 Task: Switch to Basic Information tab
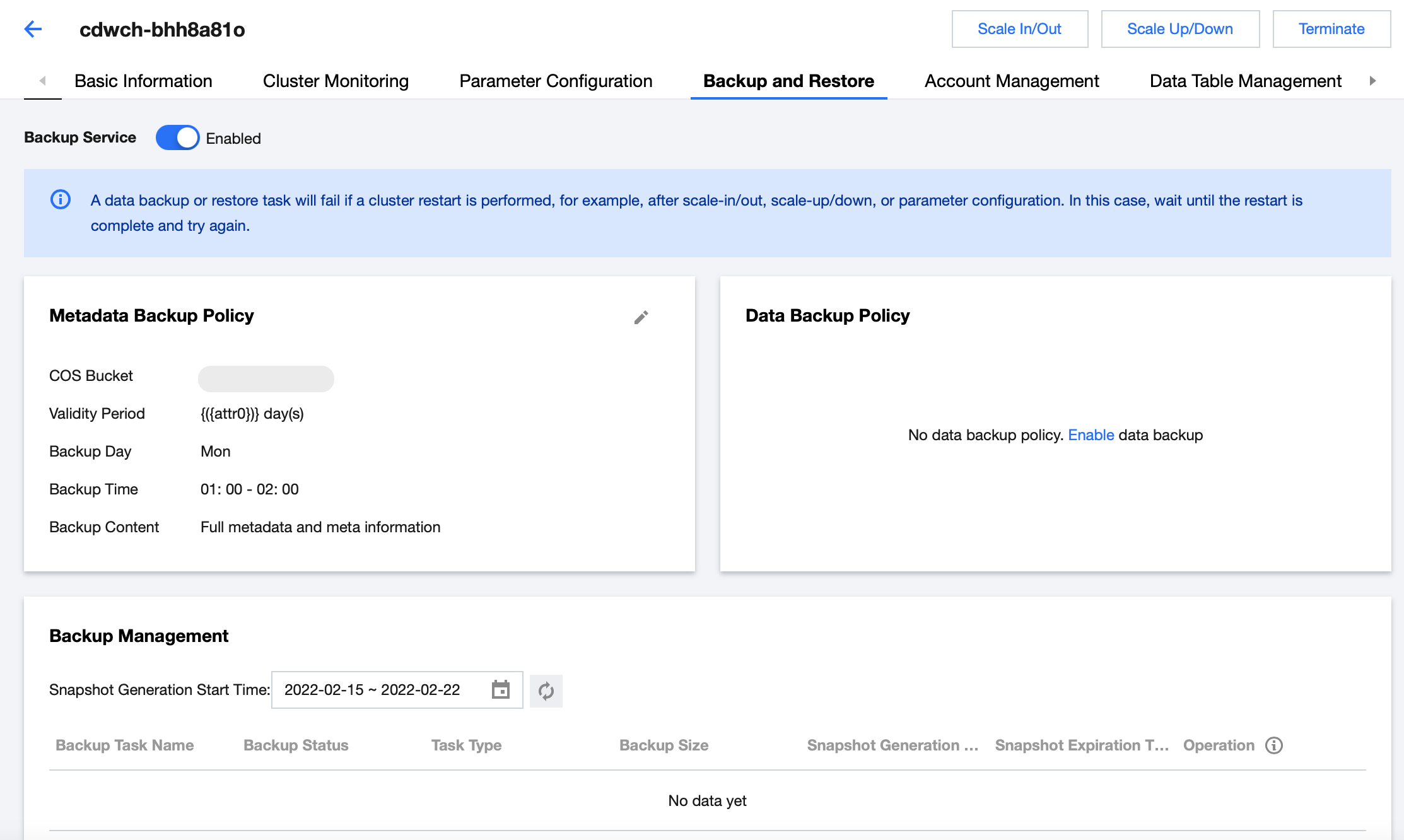click(x=143, y=81)
